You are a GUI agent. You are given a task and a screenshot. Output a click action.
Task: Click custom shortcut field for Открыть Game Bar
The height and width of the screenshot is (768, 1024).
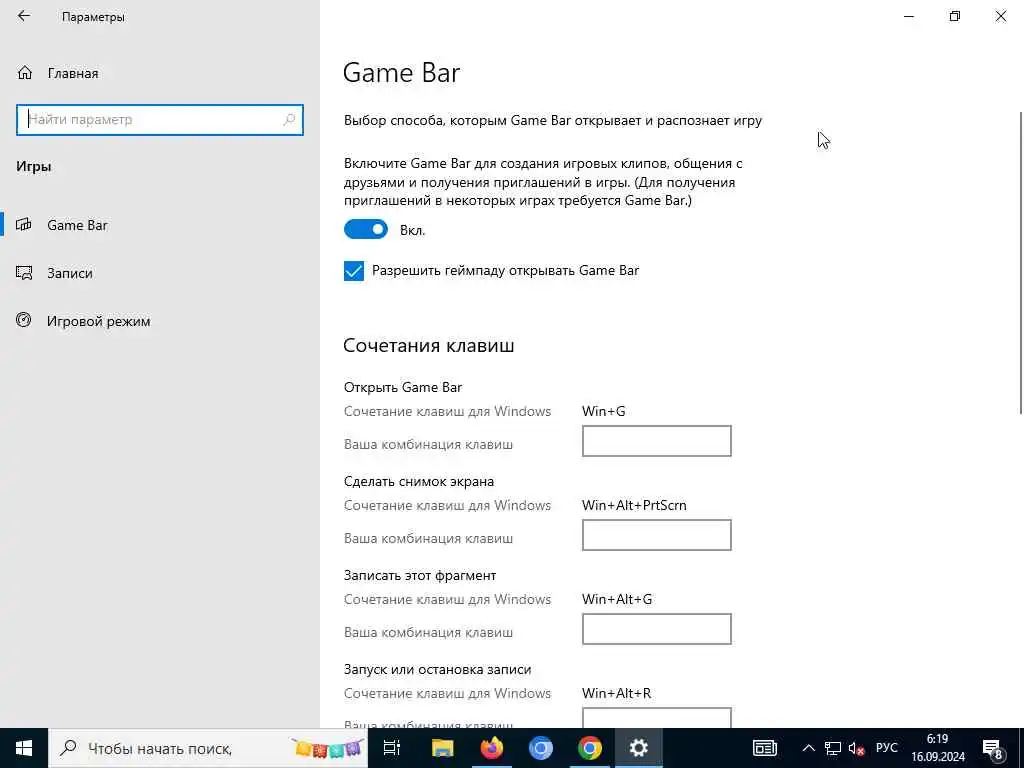click(x=656, y=441)
